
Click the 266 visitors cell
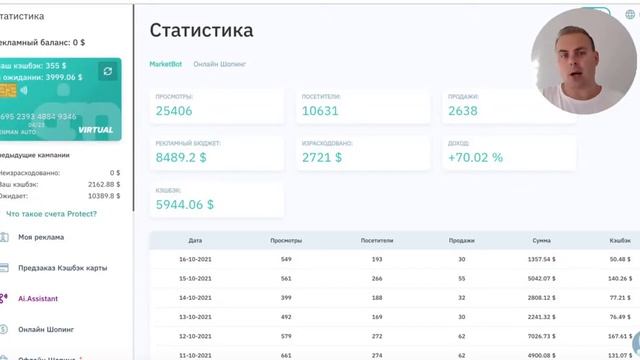point(377,278)
